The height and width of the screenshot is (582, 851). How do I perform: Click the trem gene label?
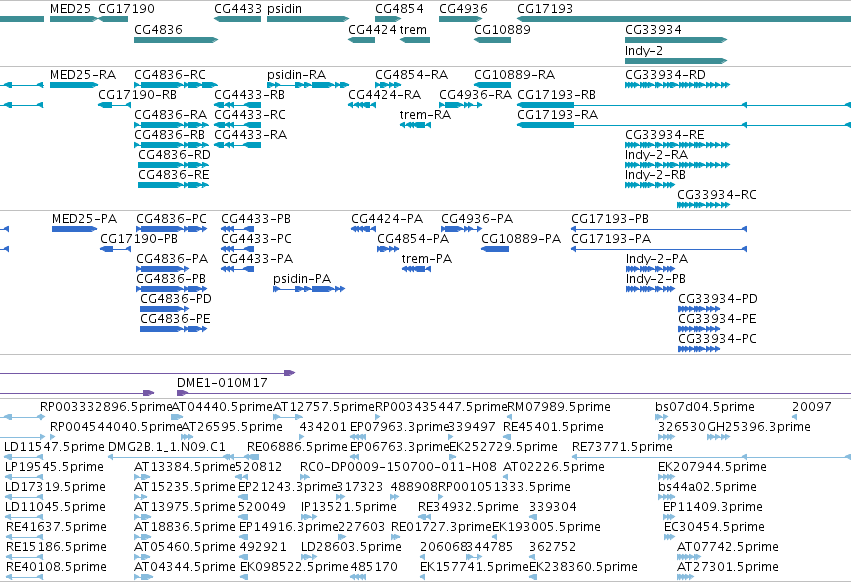point(414,29)
